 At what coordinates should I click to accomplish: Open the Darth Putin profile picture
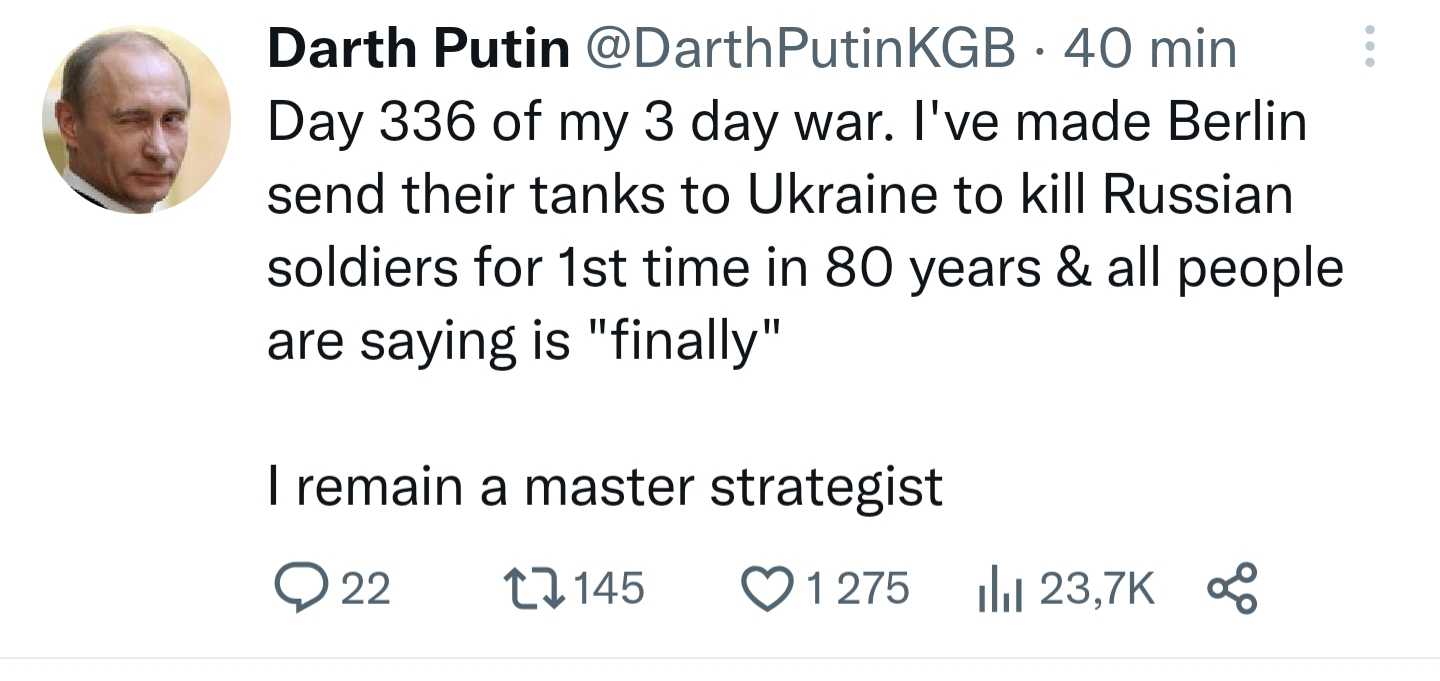point(136,120)
